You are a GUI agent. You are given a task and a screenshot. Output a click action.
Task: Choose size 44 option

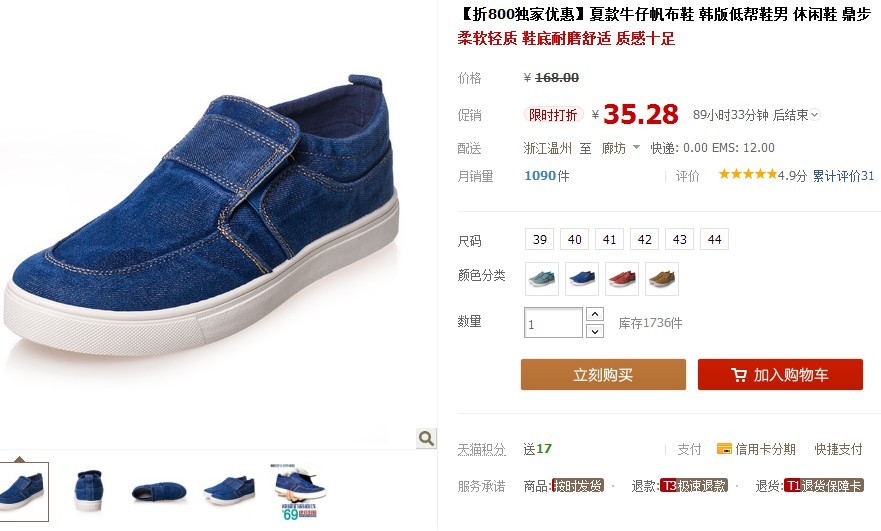[x=714, y=239]
